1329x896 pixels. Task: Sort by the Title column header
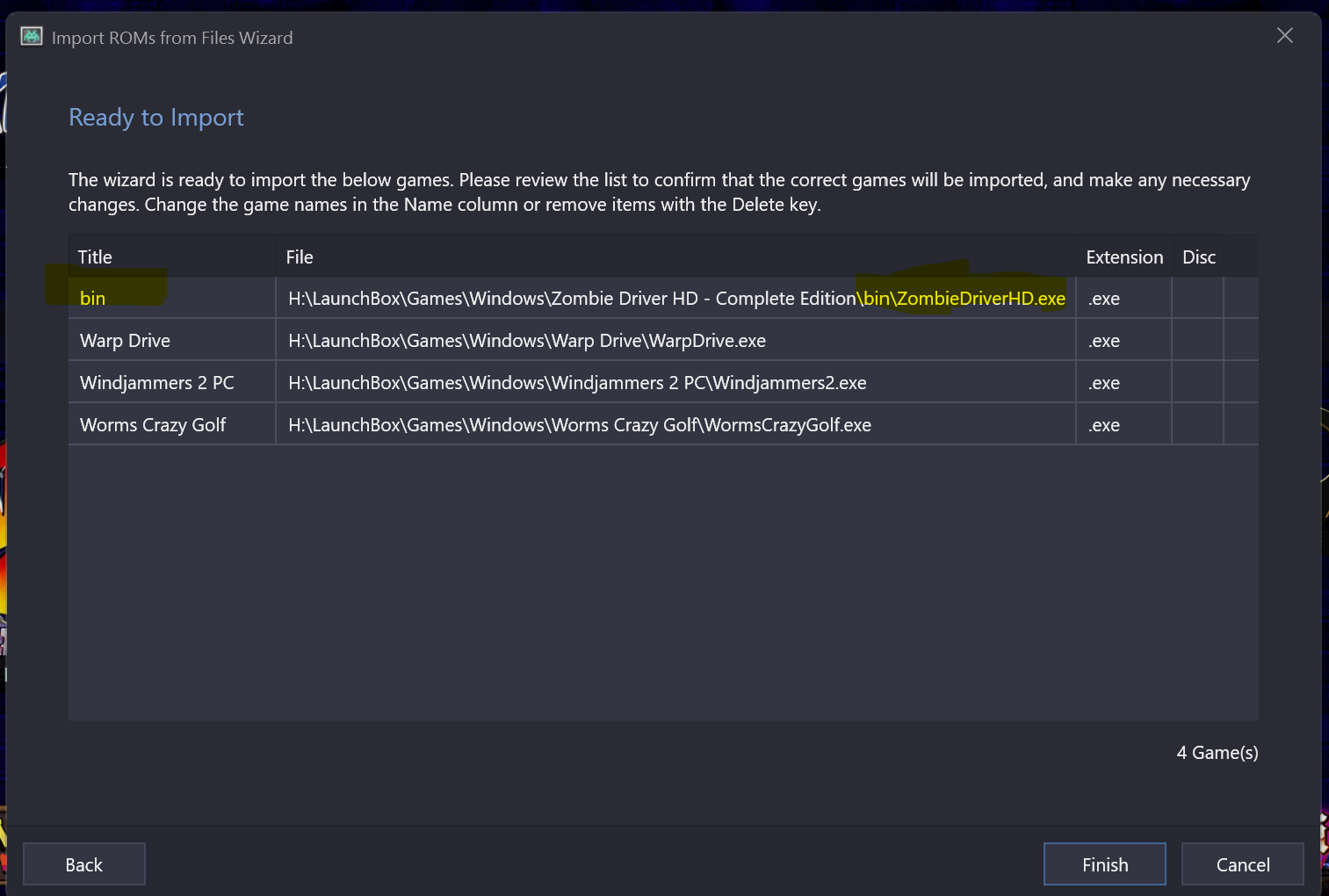click(172, 257)
